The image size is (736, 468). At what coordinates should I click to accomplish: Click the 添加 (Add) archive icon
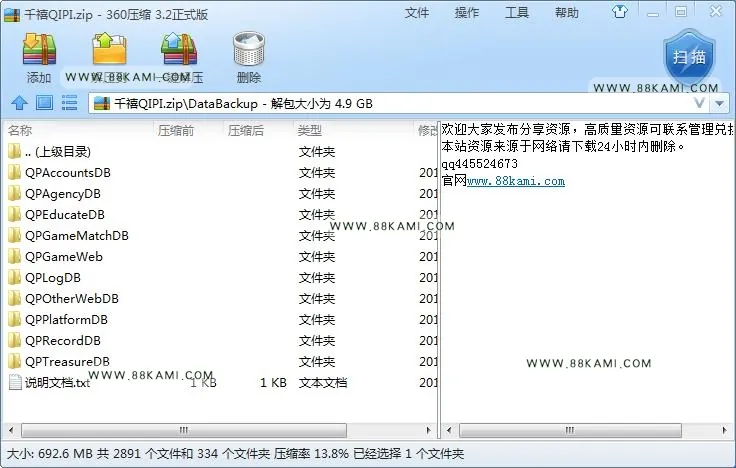tap(39, 49)
